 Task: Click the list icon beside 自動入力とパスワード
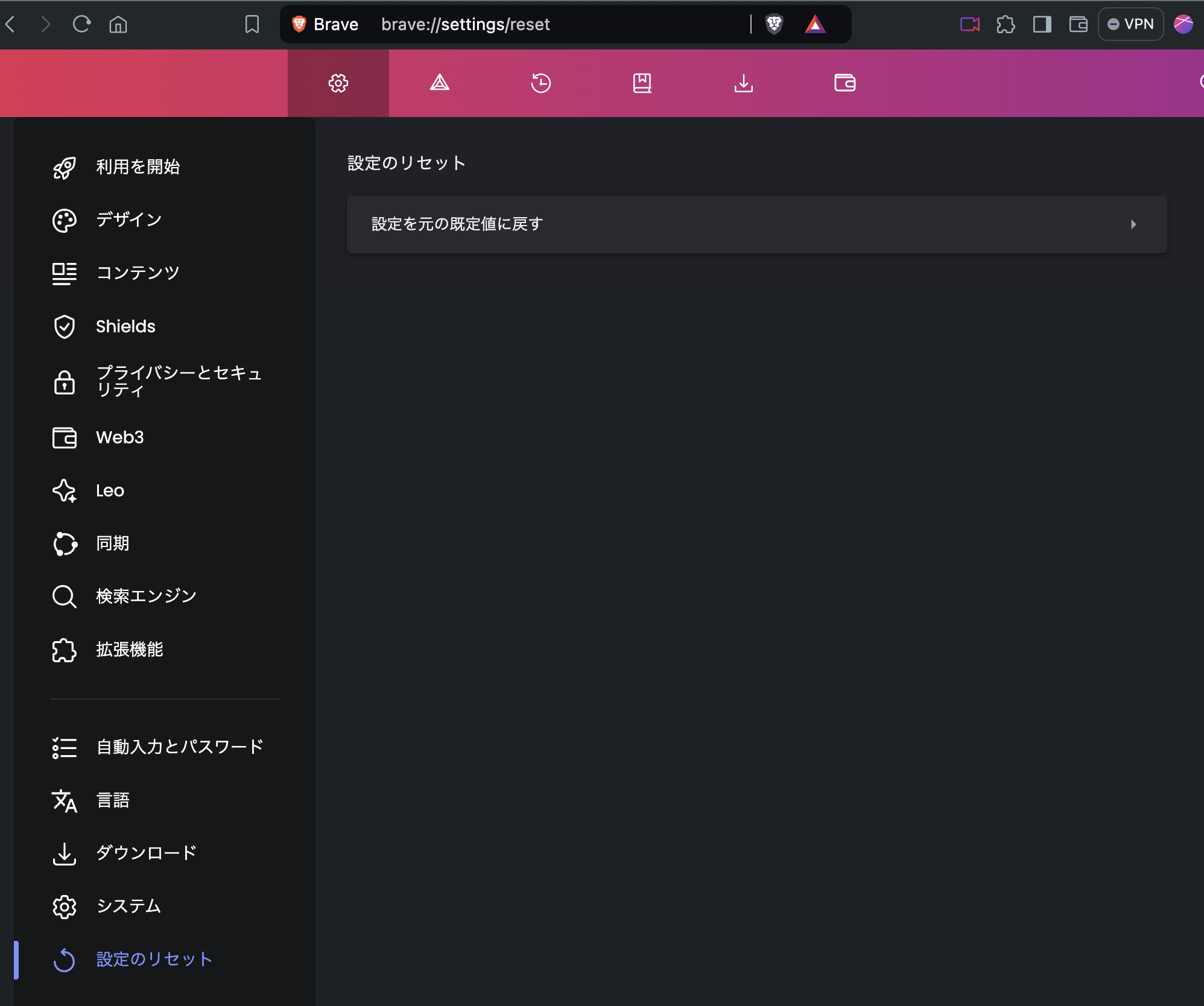coord(65,748)
